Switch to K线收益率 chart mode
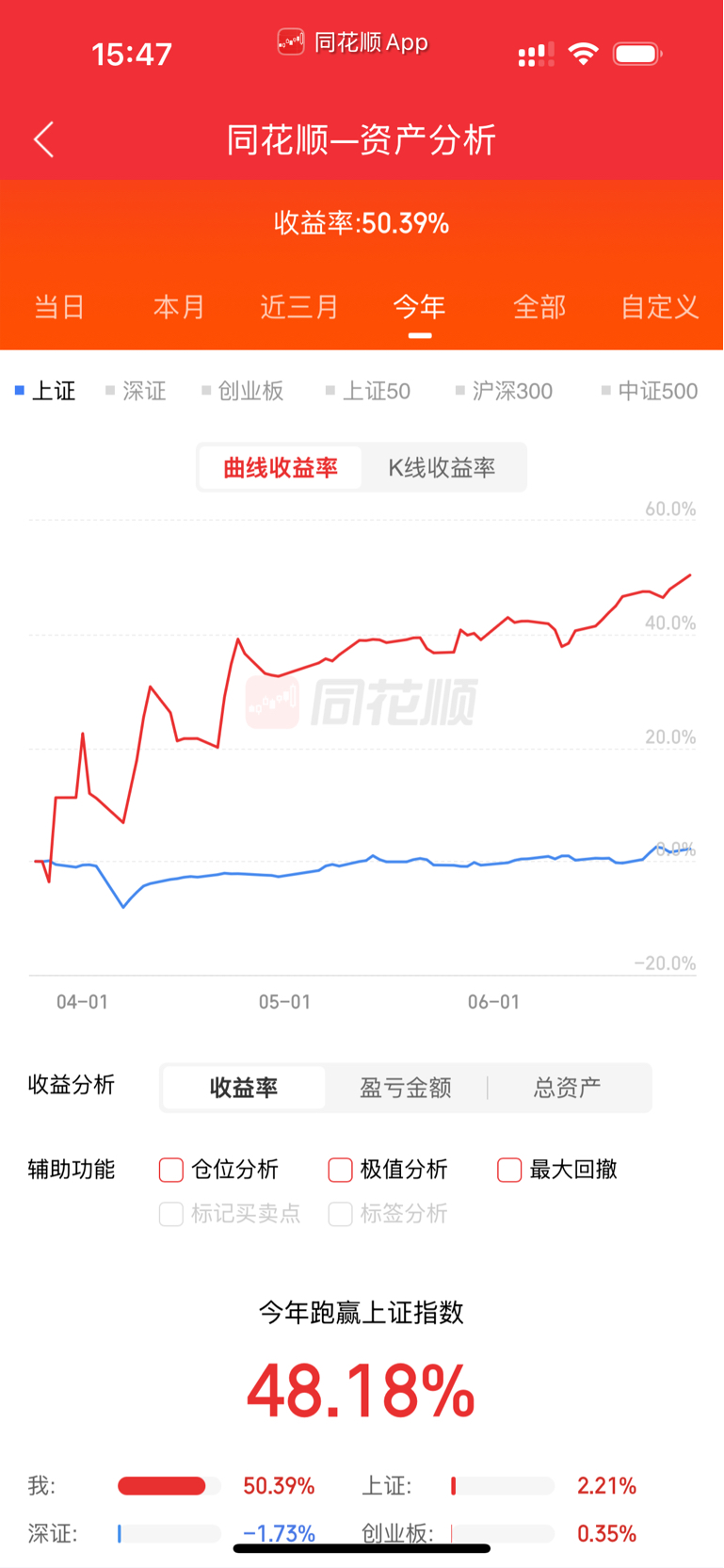Screen dimensions: 724x1568 (x=442, y=468)
